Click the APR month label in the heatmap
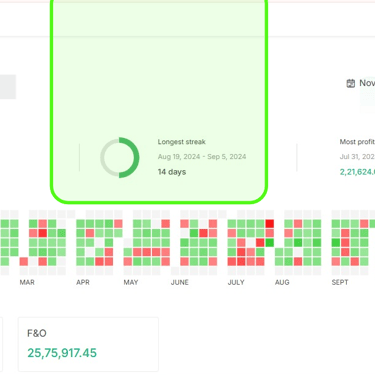 click(x=83, y=282)
